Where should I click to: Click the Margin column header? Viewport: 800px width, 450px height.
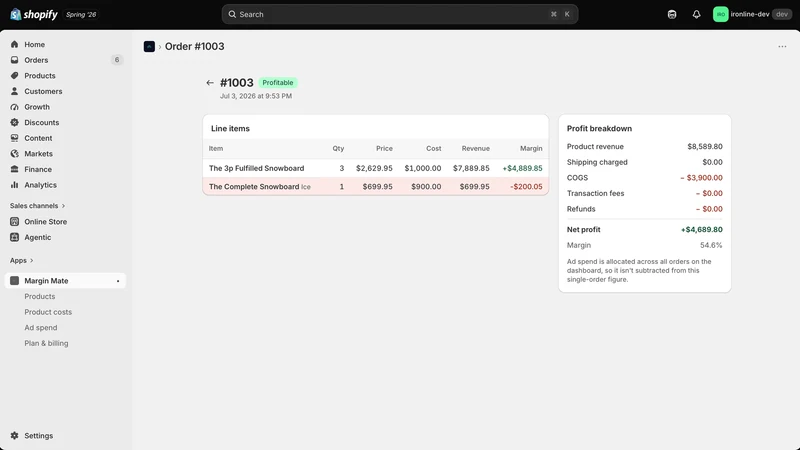pyautogui.click(x=531, y=148)
